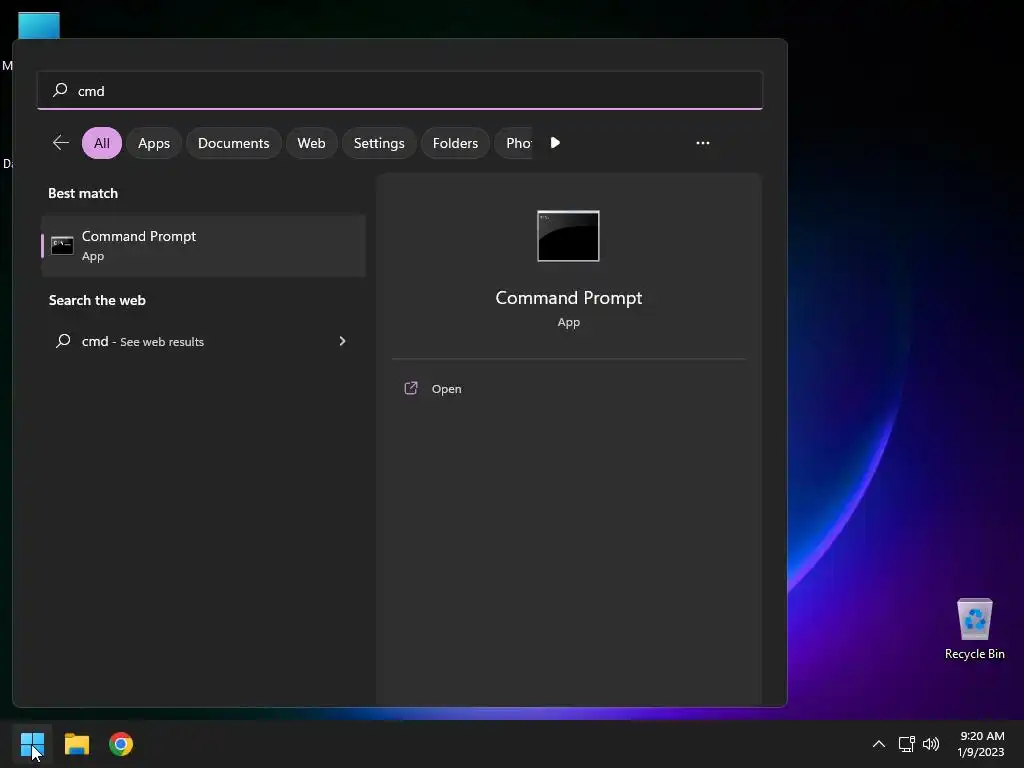Switch to the Folders filter tab

[x=455, y=143]
